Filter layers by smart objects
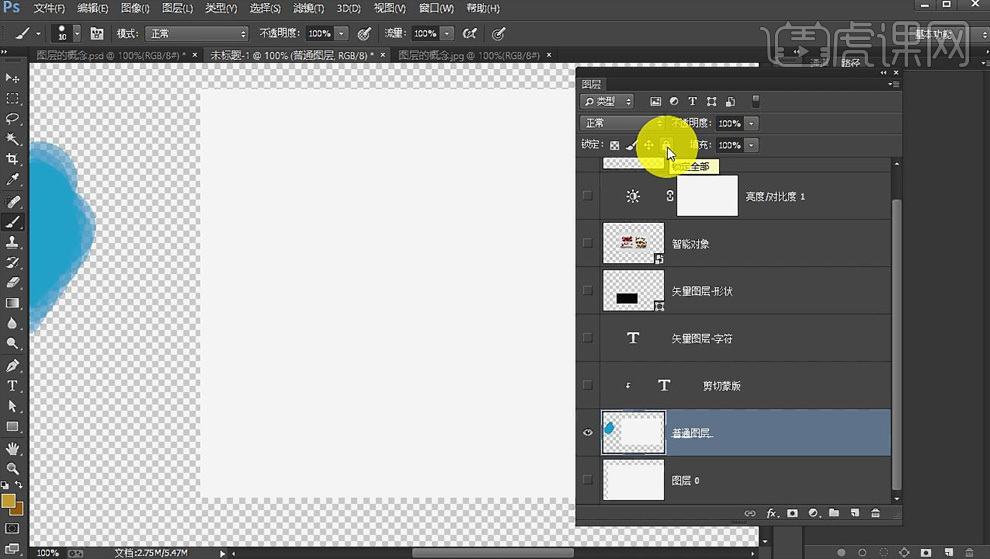 731,102
